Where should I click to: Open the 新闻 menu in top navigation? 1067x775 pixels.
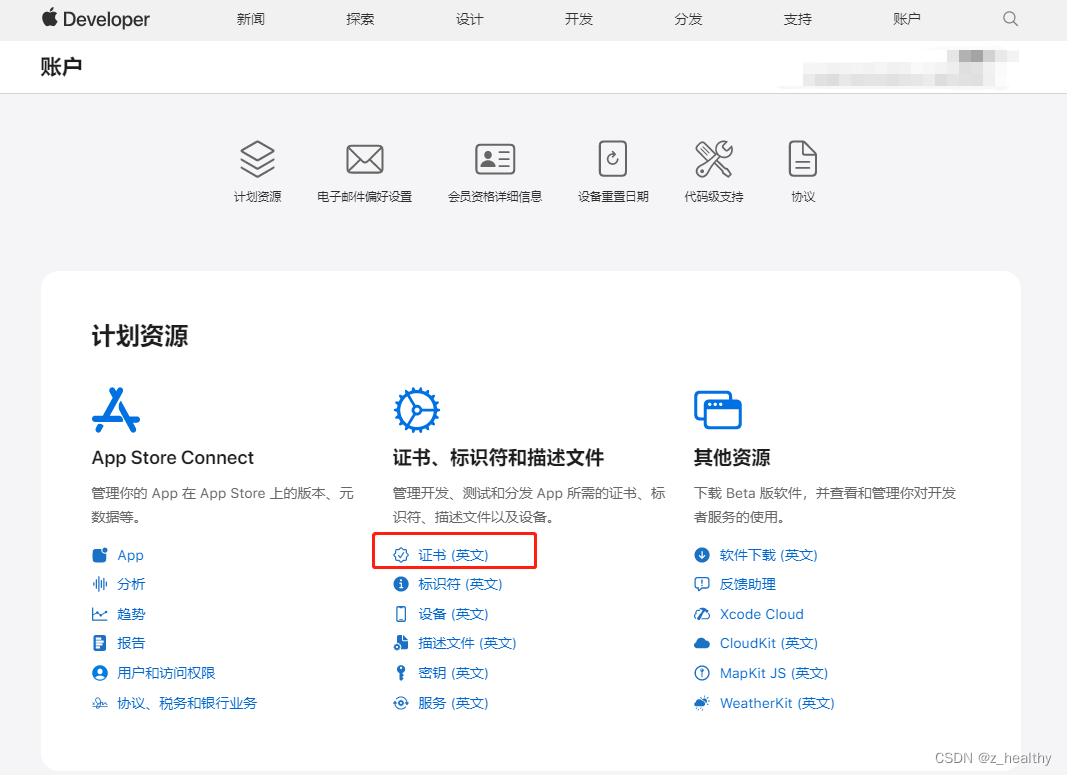click(250, 19)
